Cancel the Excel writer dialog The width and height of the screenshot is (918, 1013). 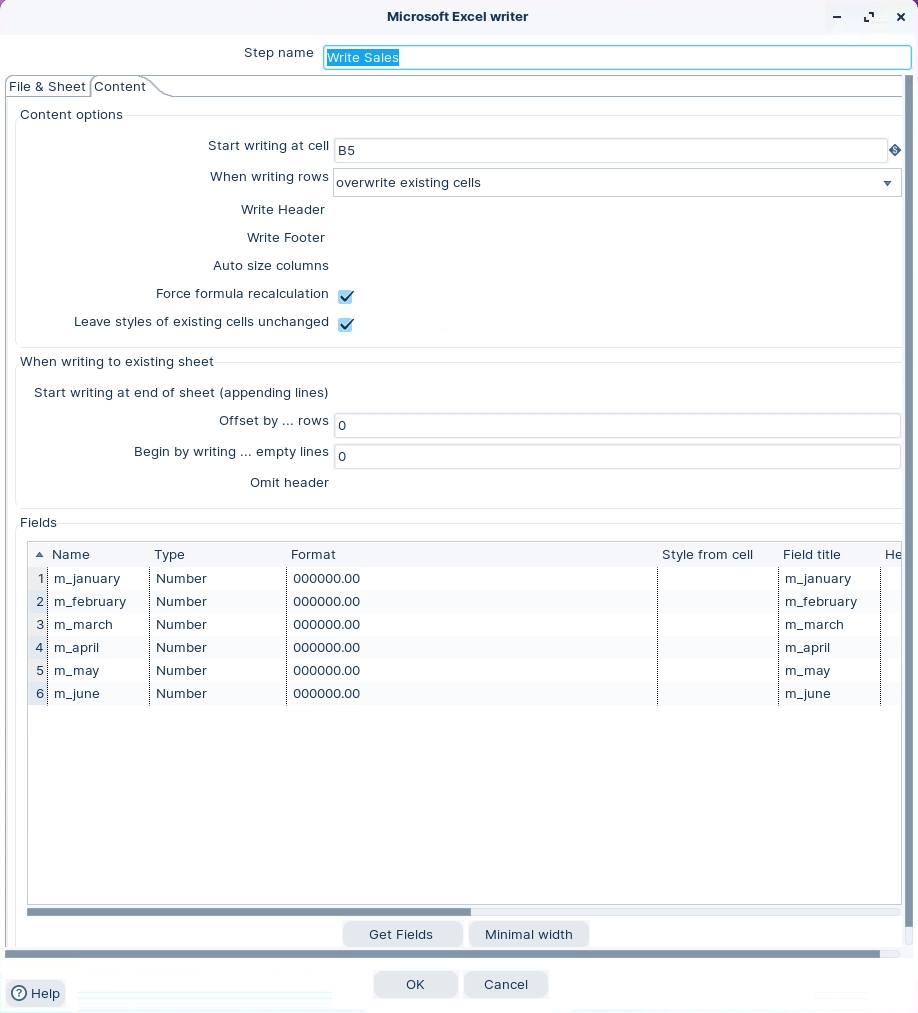(x=505, y=984)
